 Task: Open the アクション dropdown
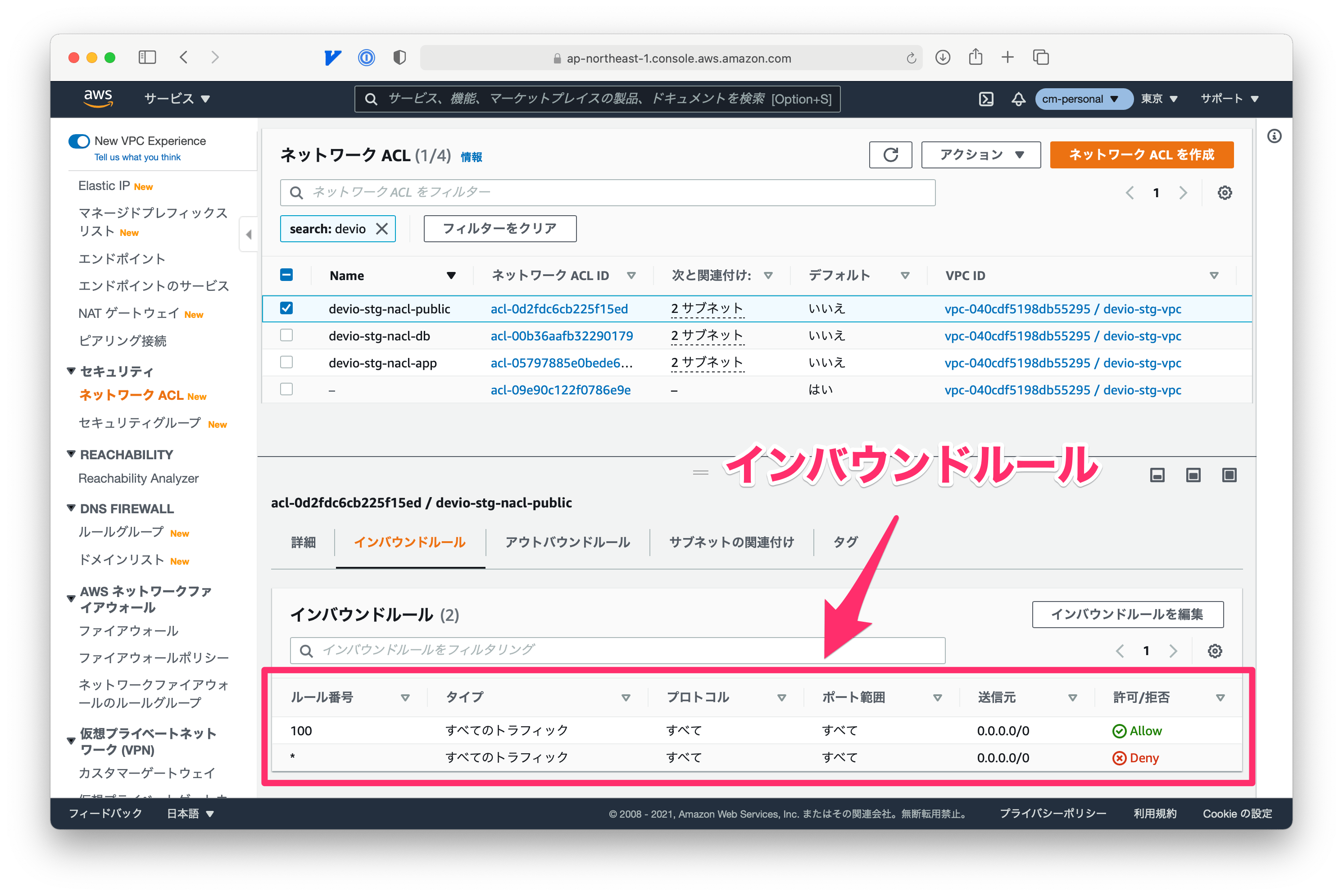click(980, 154)
